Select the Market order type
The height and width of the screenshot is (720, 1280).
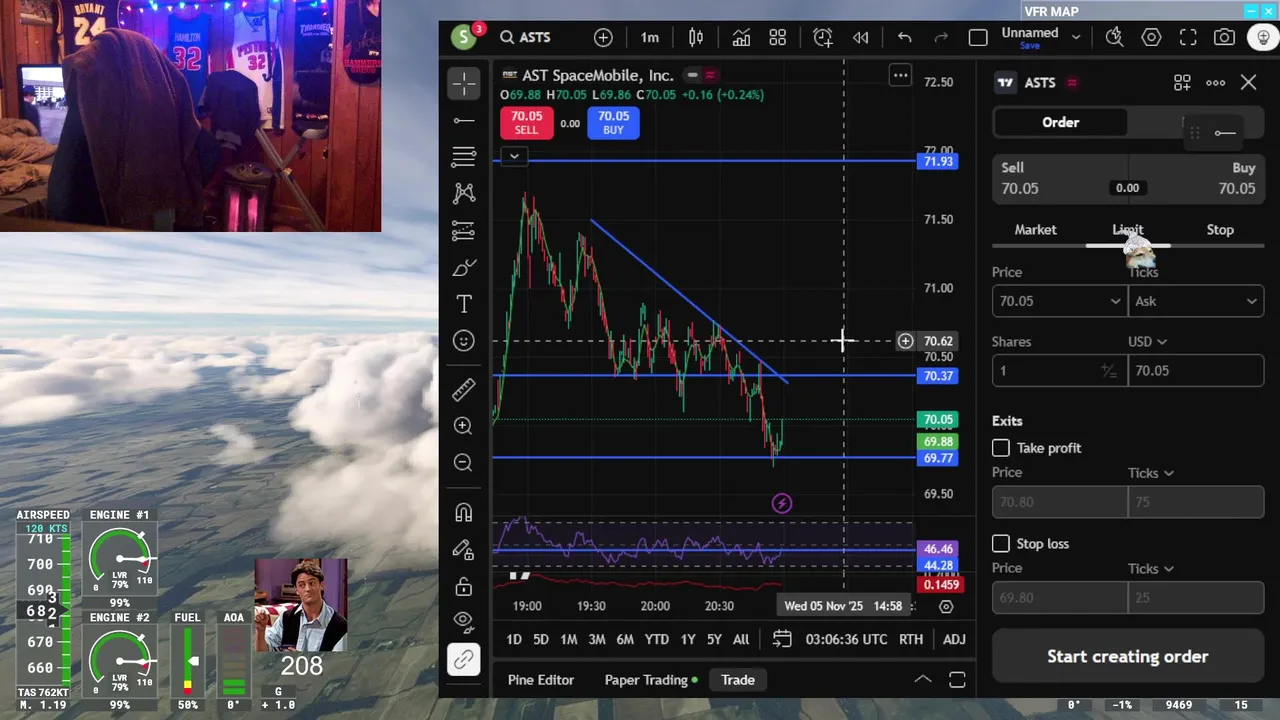tap(1035, 230)
